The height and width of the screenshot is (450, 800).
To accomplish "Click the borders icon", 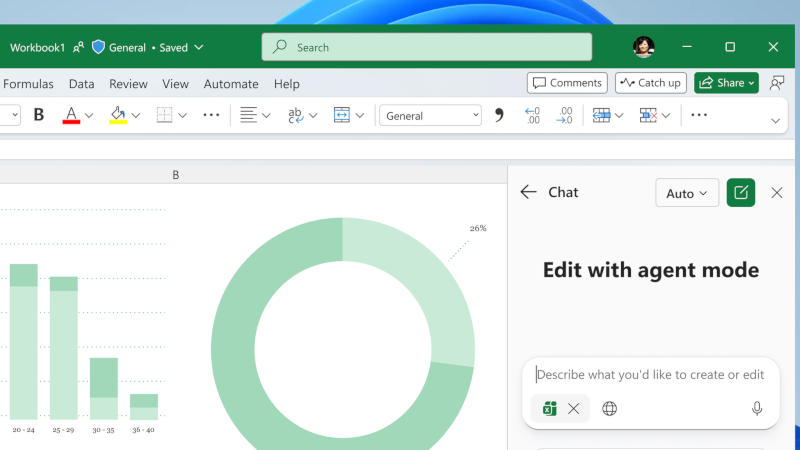I will pos(165,115).
